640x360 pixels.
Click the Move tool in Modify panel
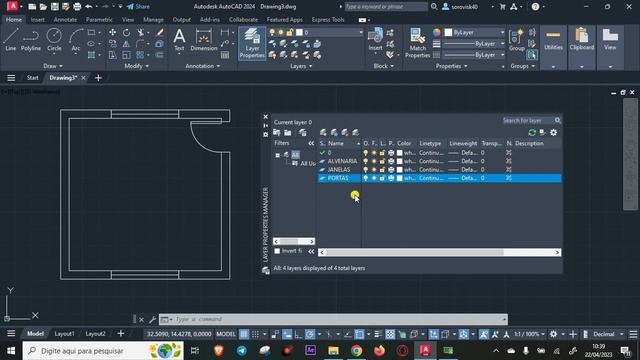(112, 32)
